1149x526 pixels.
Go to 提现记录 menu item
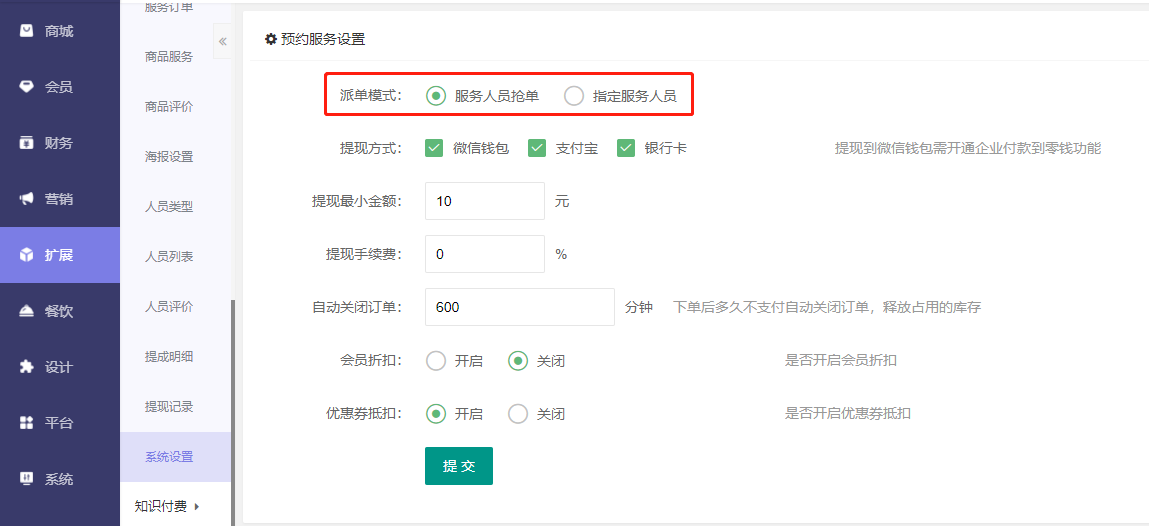pos(169,407)
